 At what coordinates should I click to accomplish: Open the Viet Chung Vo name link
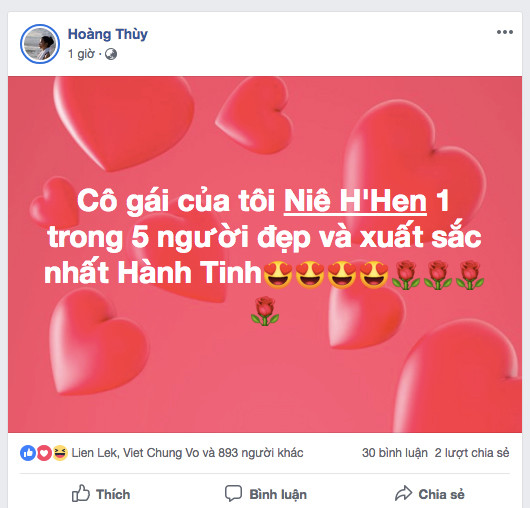[161, 453]
